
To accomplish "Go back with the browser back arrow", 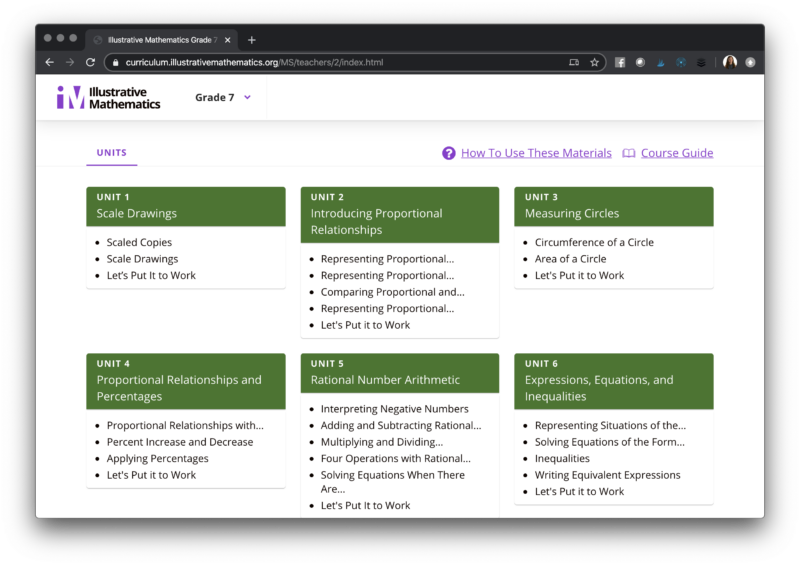I will pyautogui.click(x=50, y=62).
